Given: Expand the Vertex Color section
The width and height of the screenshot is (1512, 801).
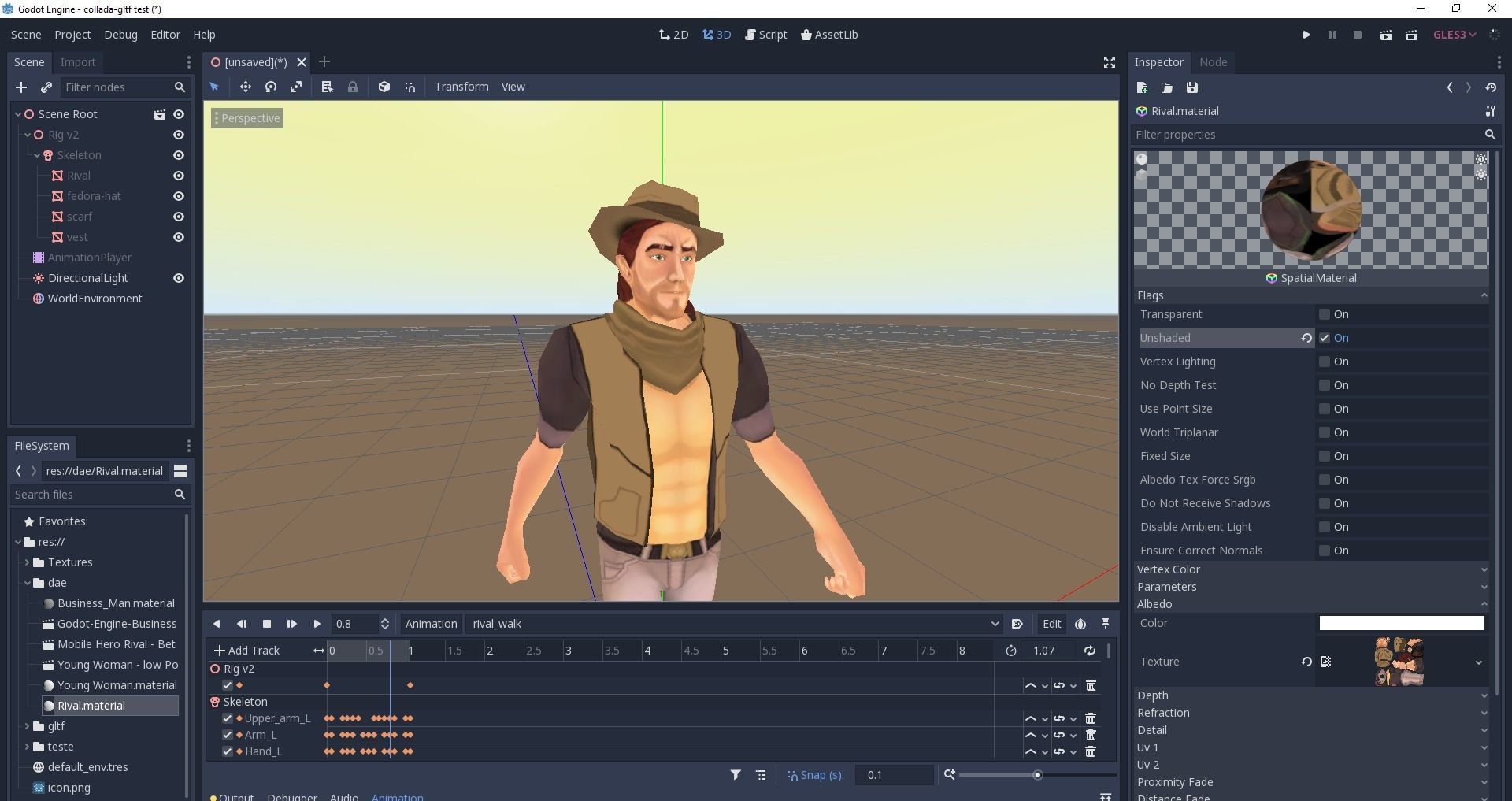Looking at the screenshot, I should pos(1310,569).
